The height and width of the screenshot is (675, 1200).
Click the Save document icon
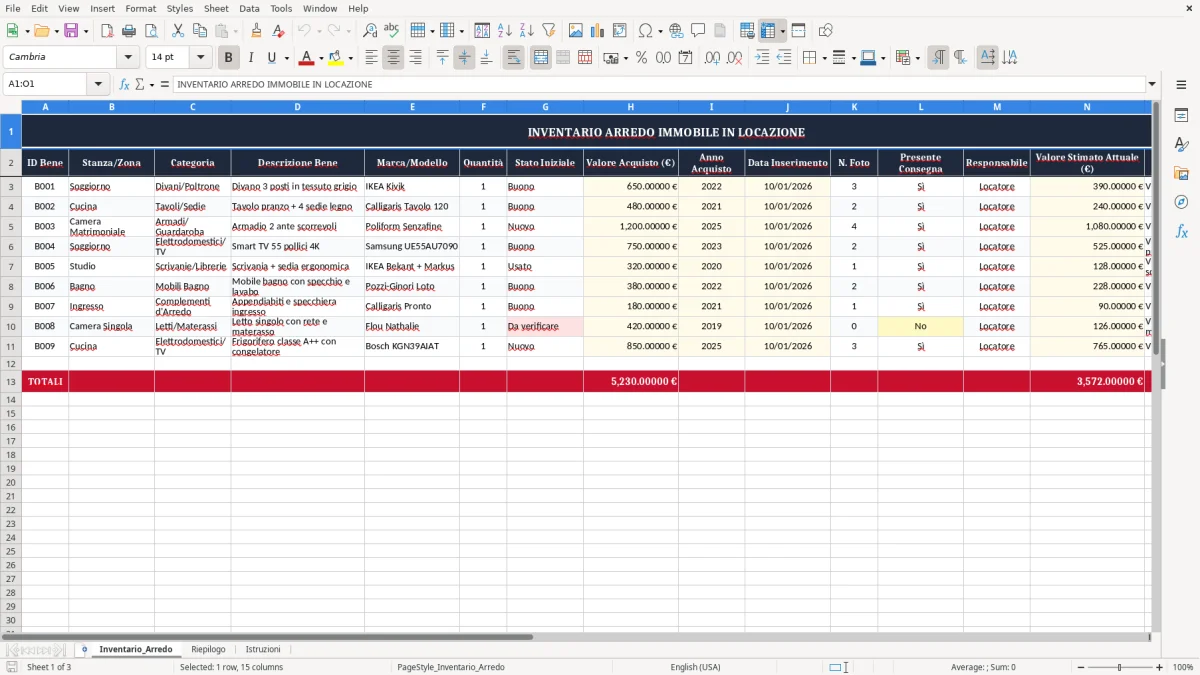coord(71,30)
